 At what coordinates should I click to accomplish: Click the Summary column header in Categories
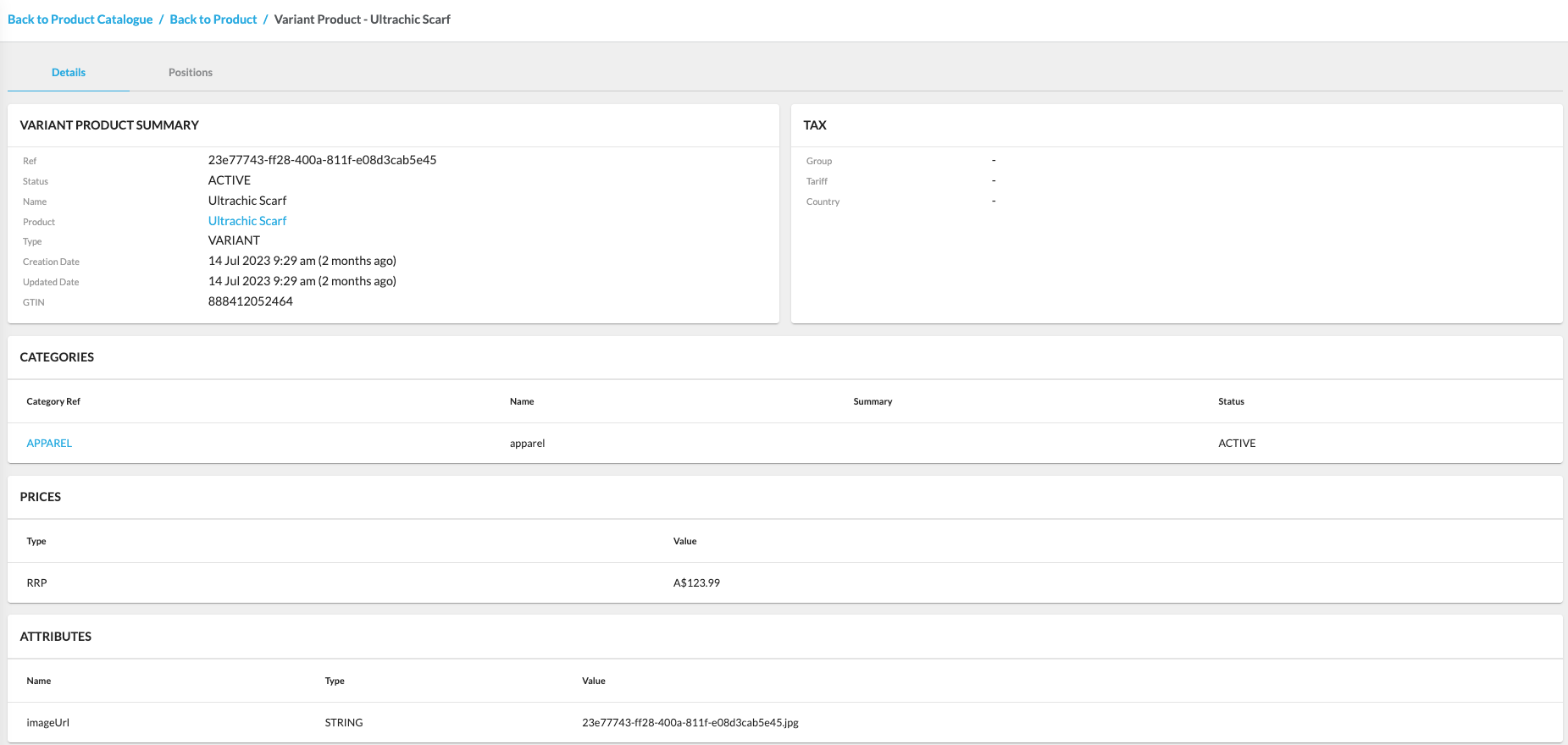[873, 402]
